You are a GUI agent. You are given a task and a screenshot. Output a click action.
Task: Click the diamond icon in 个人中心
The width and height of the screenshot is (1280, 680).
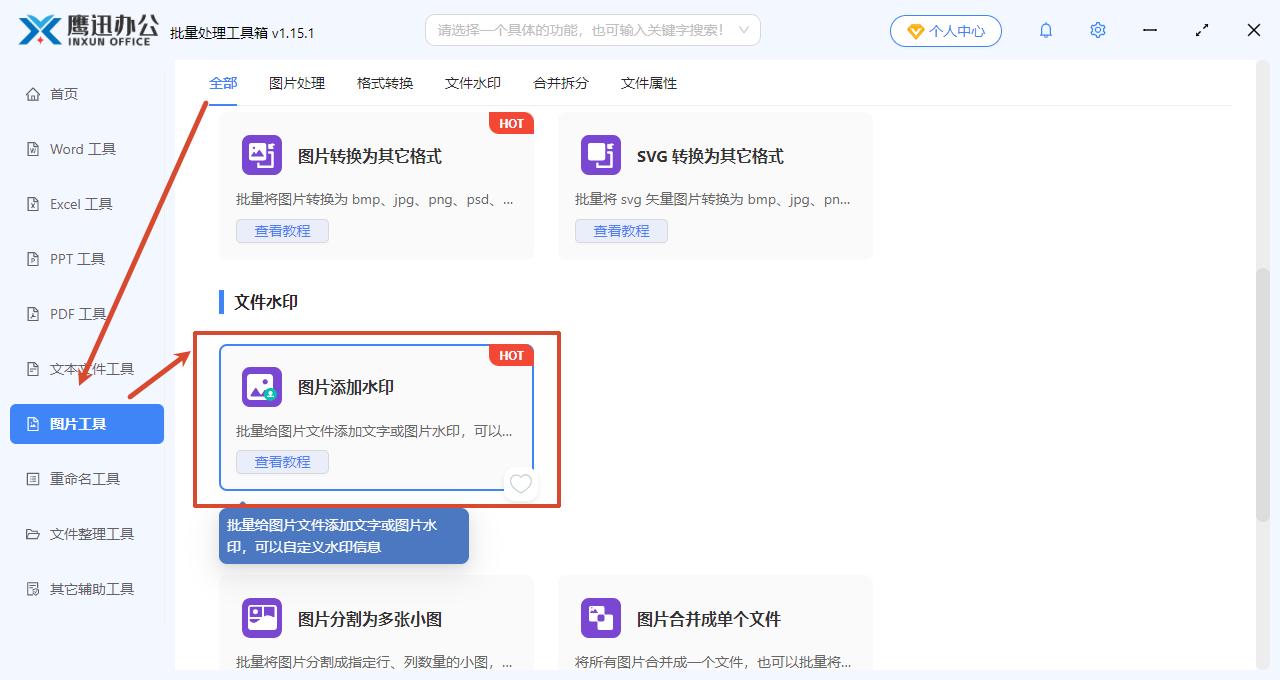click(x=915, y=31)
